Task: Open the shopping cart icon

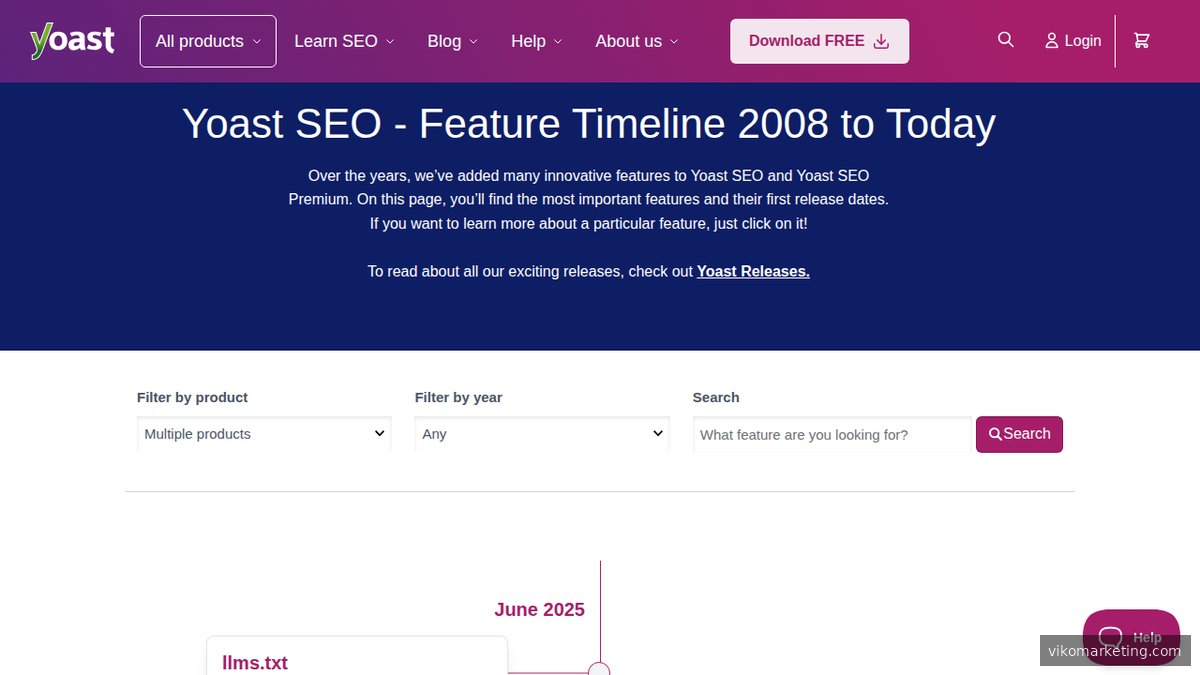Action: point(1141,40)
